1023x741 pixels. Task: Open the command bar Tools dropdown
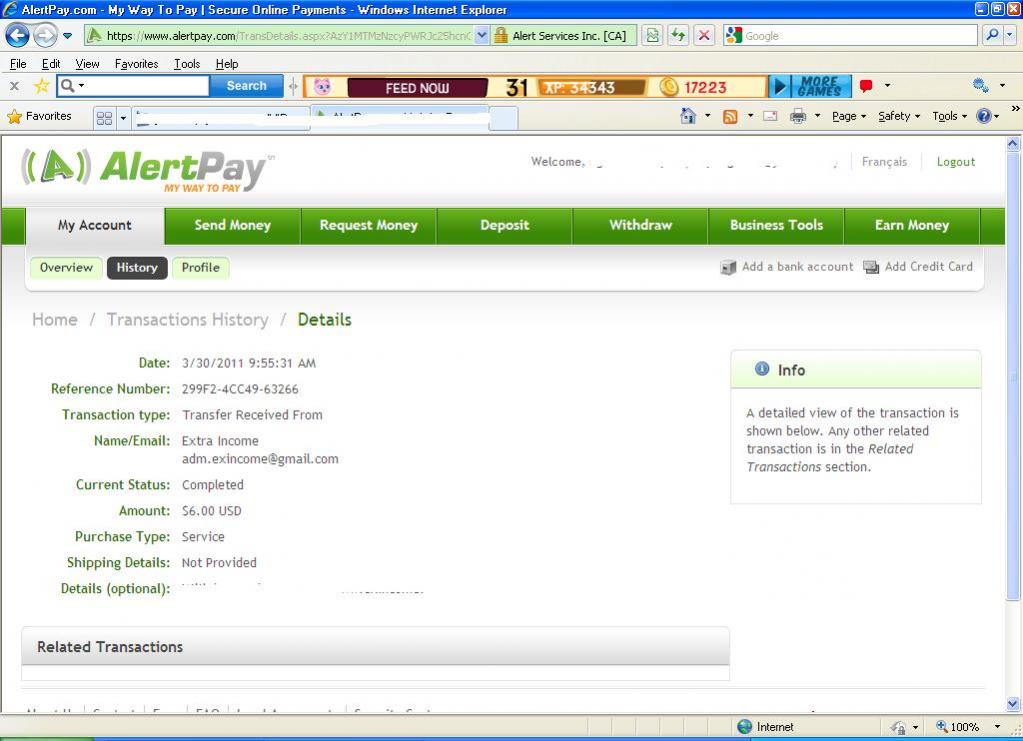(x=949, y=116)
